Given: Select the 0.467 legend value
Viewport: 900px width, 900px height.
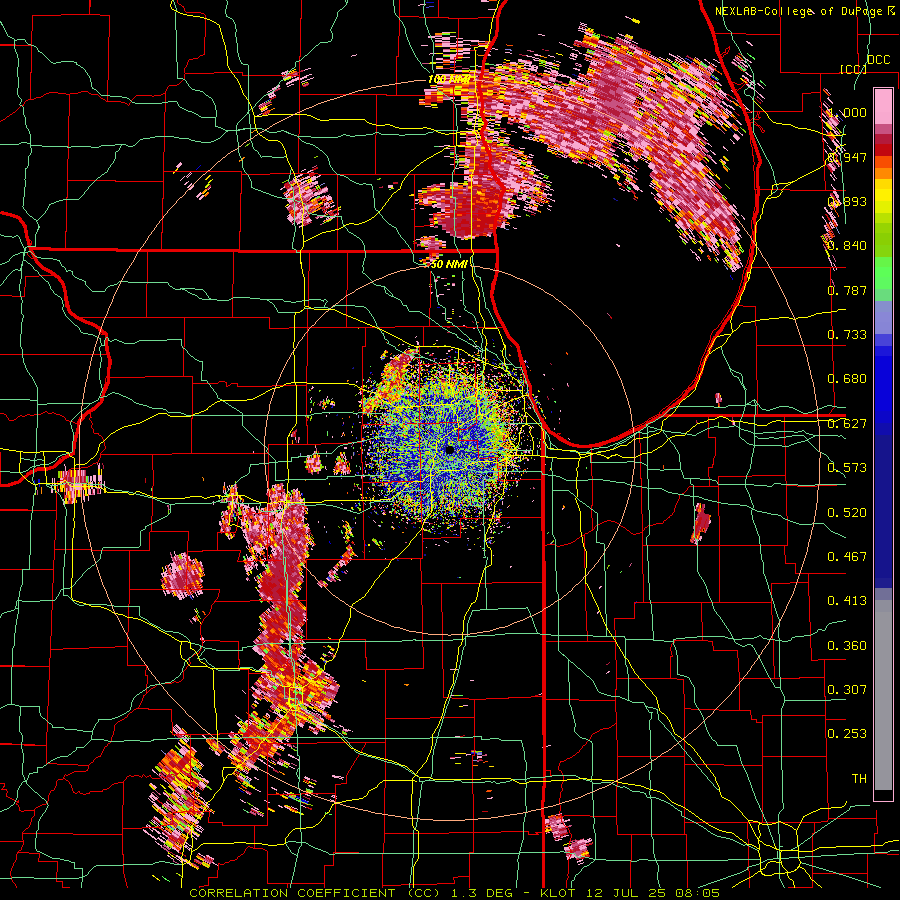Looking at the screenshot, I should coord(847,557).
